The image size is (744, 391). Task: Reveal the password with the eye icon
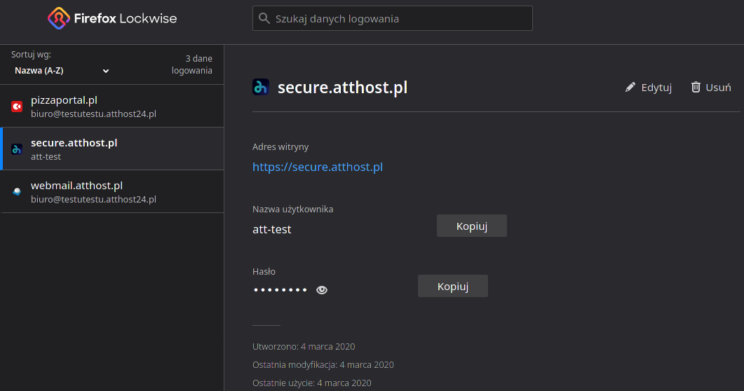tap(322, 290)
